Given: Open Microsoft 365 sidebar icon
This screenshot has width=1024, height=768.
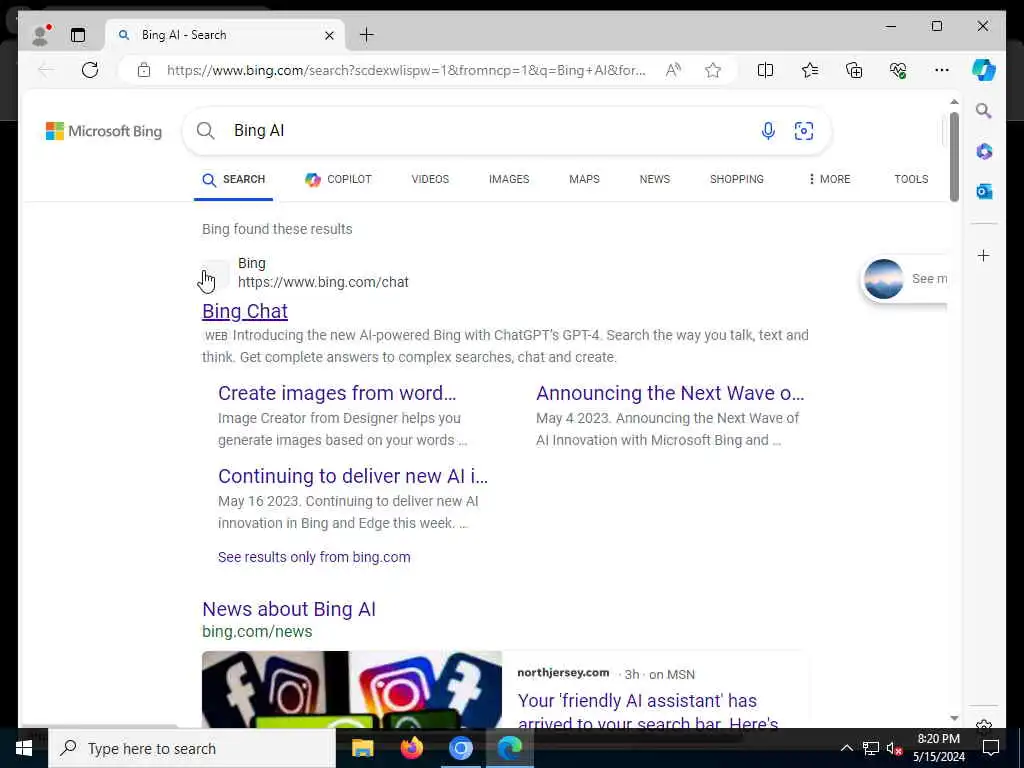Looking at the screenshot, I should pos(984,152).
